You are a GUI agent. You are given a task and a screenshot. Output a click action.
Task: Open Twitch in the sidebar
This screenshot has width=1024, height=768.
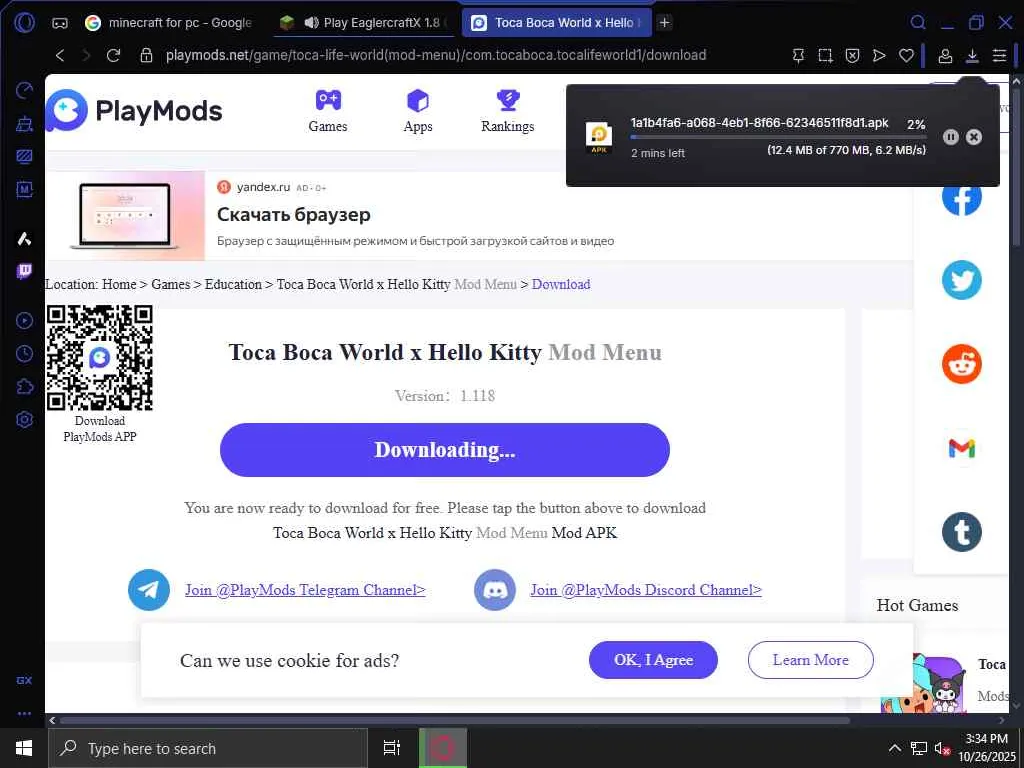tap(24, 271)
